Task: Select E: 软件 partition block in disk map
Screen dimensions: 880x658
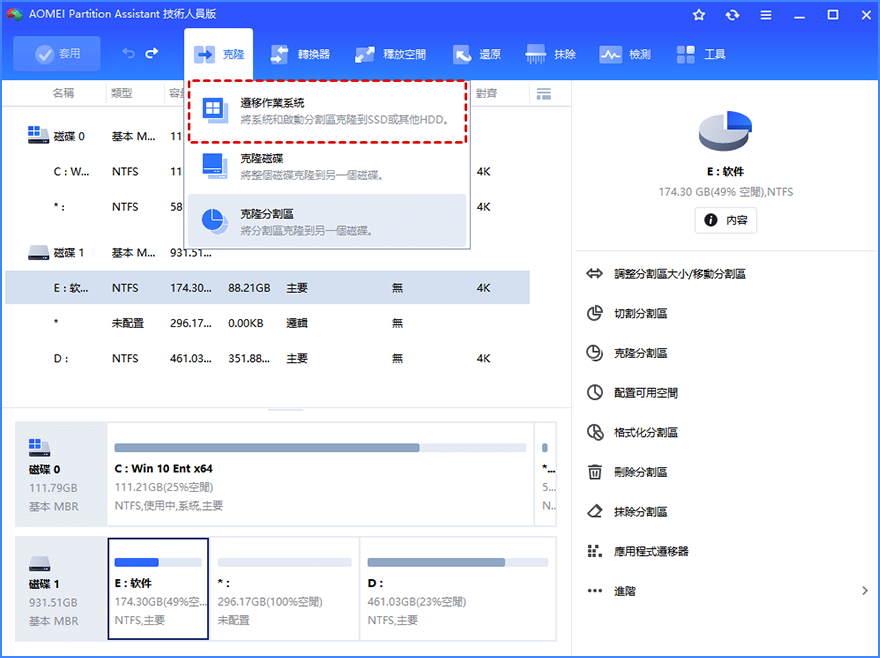Action: pos(158,589)
